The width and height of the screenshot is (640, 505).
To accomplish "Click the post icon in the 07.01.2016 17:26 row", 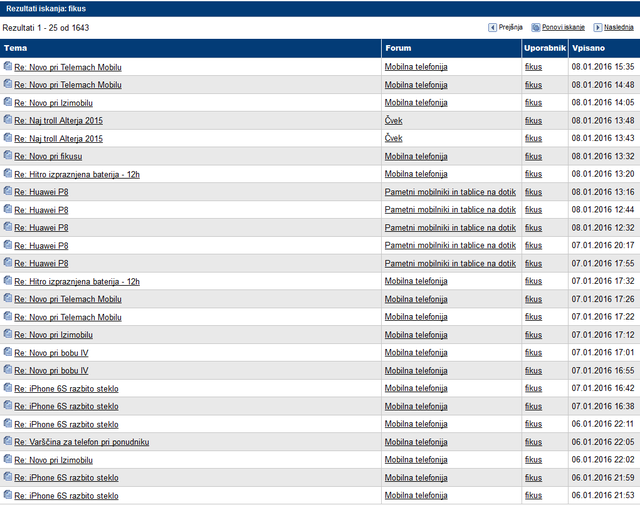I will point(8,298).
